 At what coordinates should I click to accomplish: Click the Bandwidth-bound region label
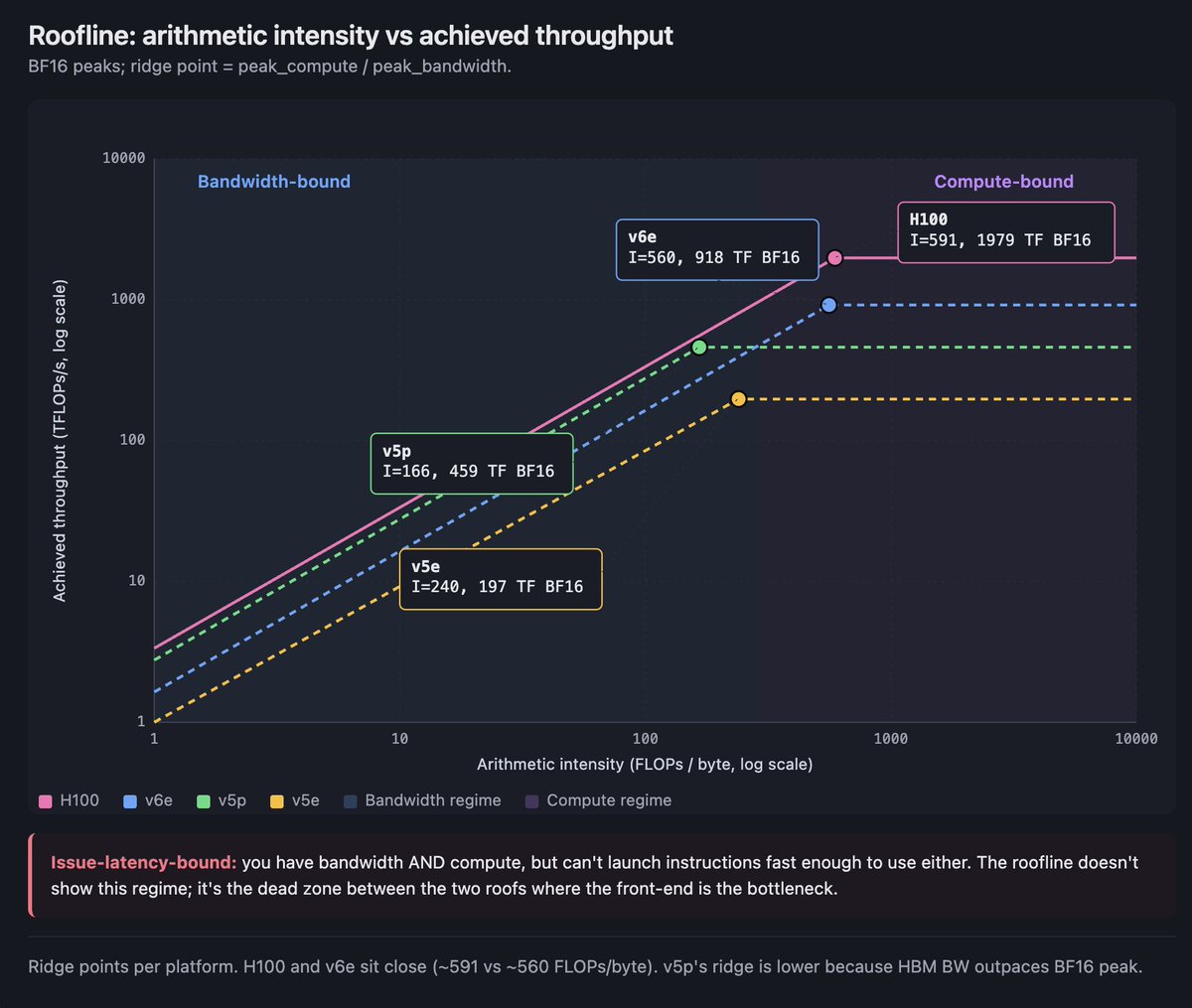[274, 182]
